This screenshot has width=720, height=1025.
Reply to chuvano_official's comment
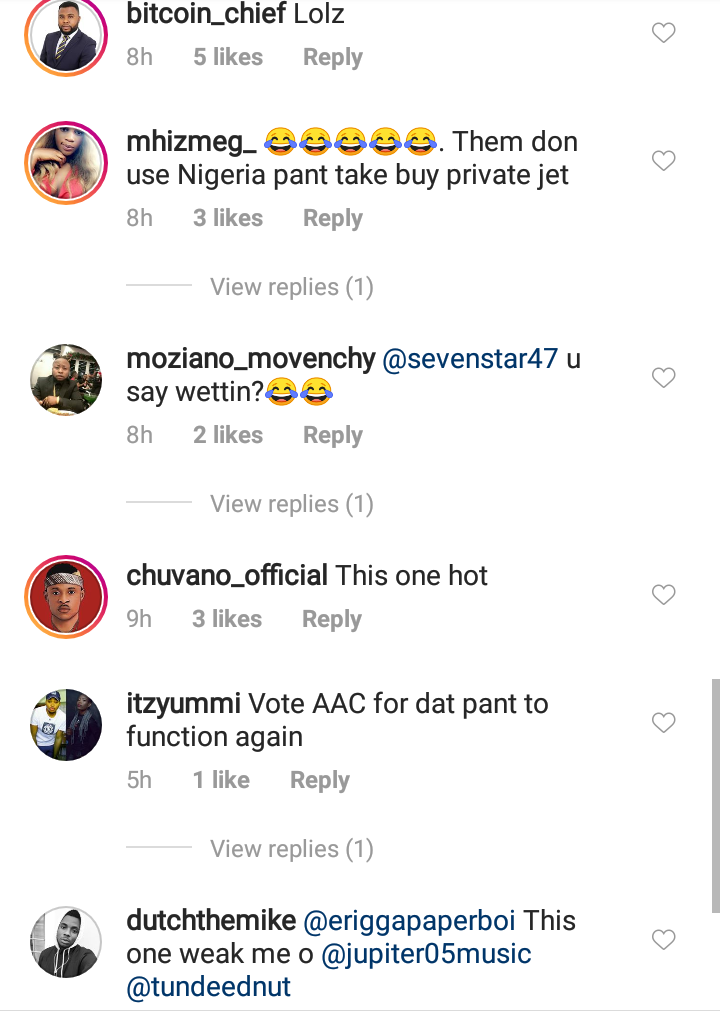[x=332, y=620]
